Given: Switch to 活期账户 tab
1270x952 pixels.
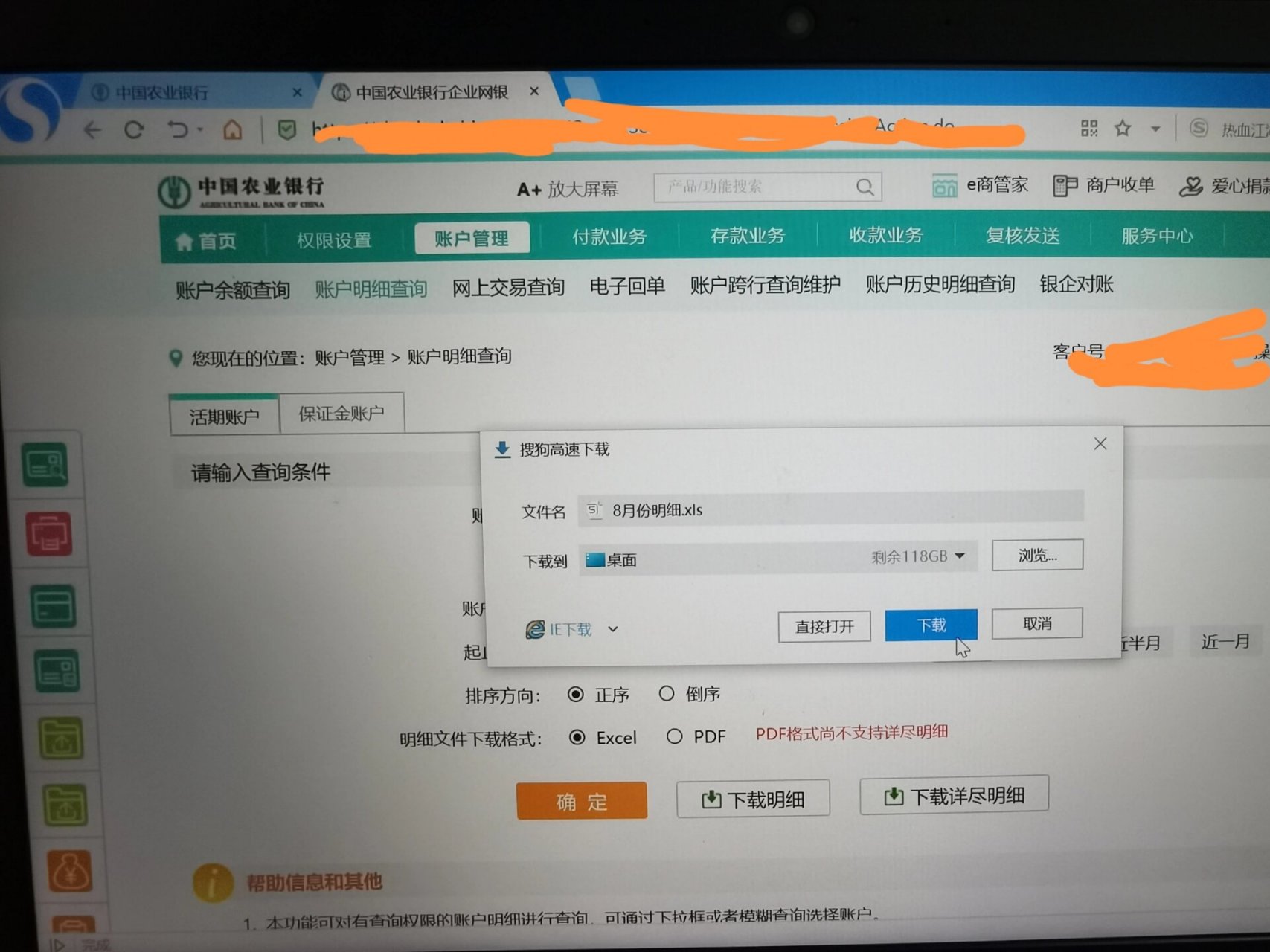Looking at the screenshot, I should [224, 416].
